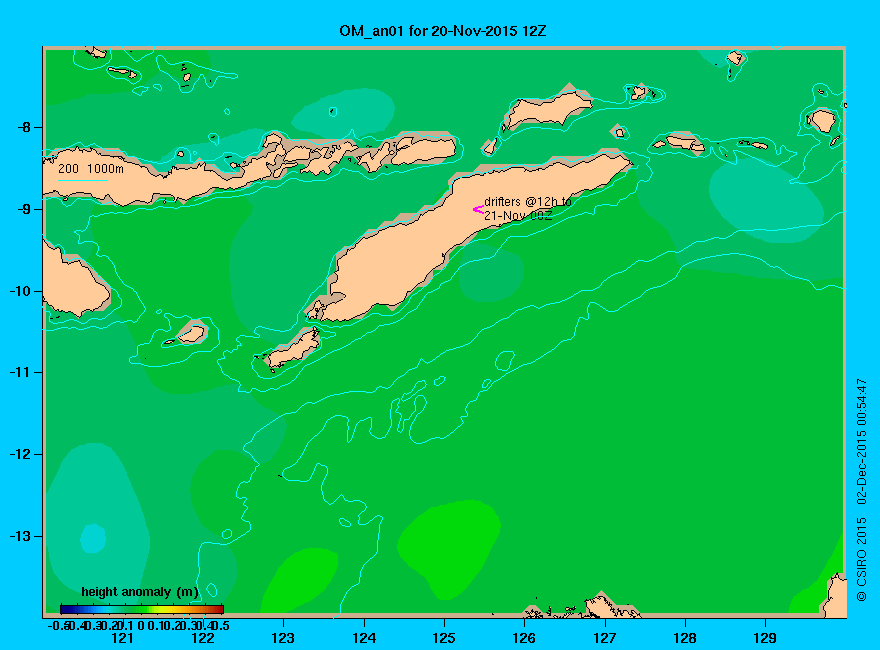Click the cyan 200 1000m legend line
Screen dimensions: 880x650
point(82,180)
